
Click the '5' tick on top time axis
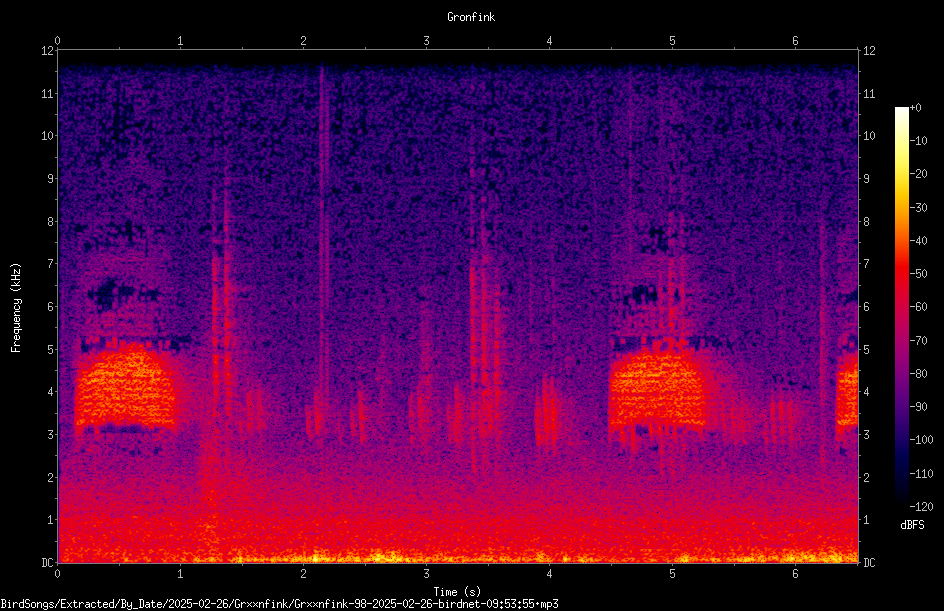pos(672,41)
